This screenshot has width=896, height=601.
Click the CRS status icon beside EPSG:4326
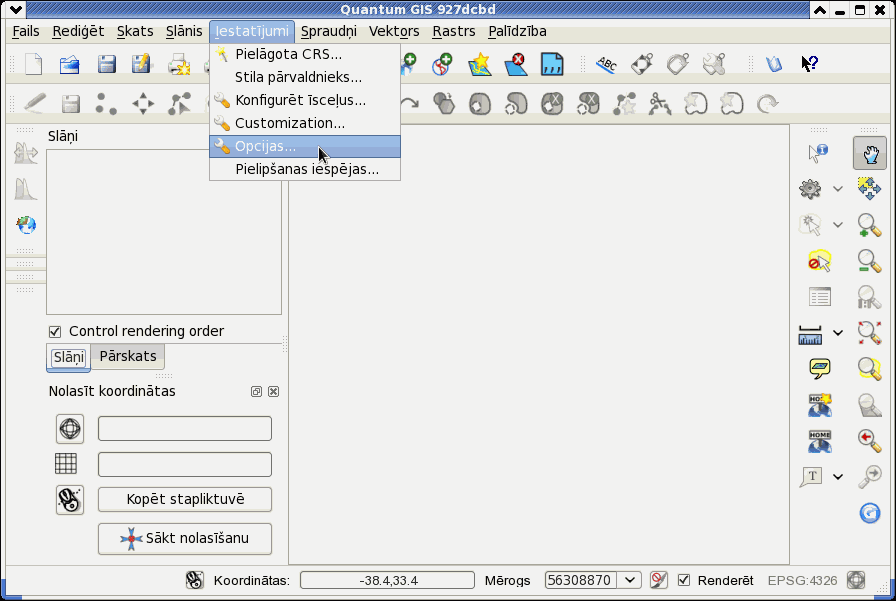click(x=856, y=580)
